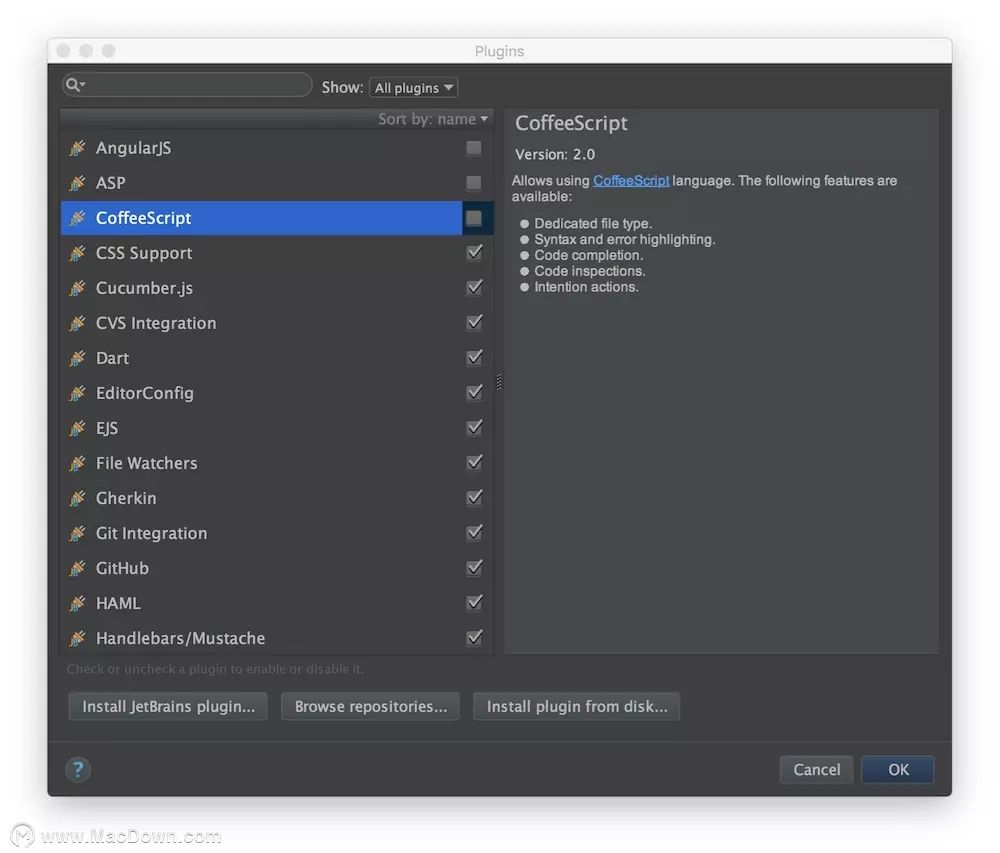The height and width of the screenshot is (853, 1000).
Task: Click the GitHub plugin icon
Action: click(x=77, y=569)
